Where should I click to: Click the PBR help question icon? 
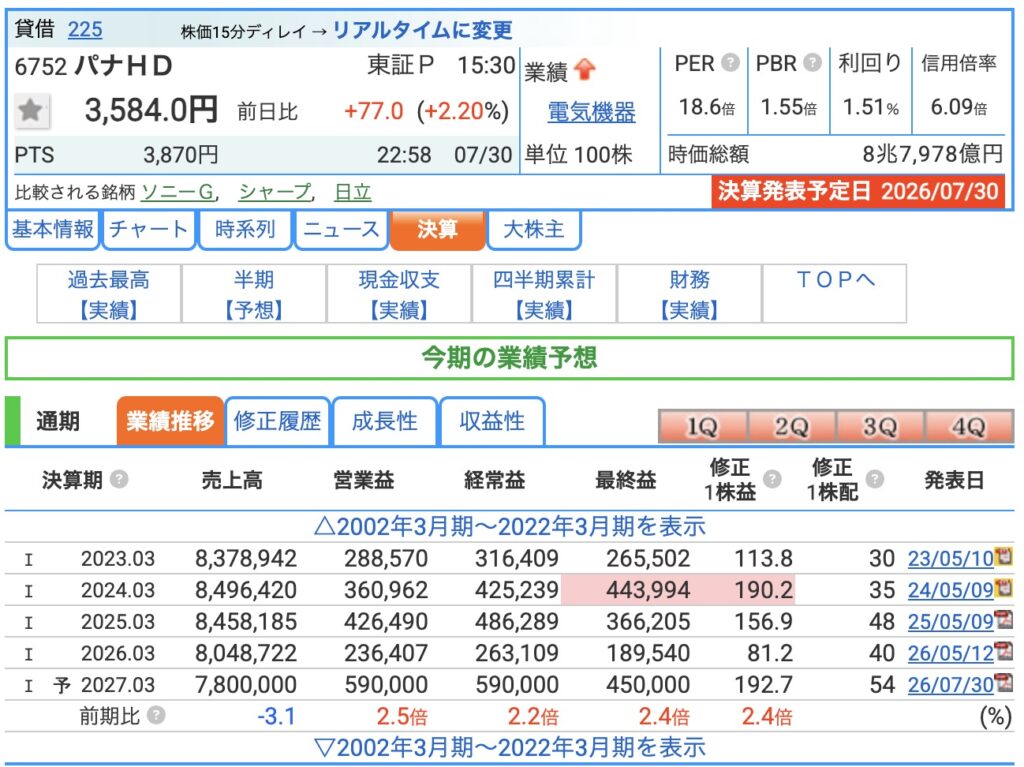pyautogui.click(x=812, y=63)
